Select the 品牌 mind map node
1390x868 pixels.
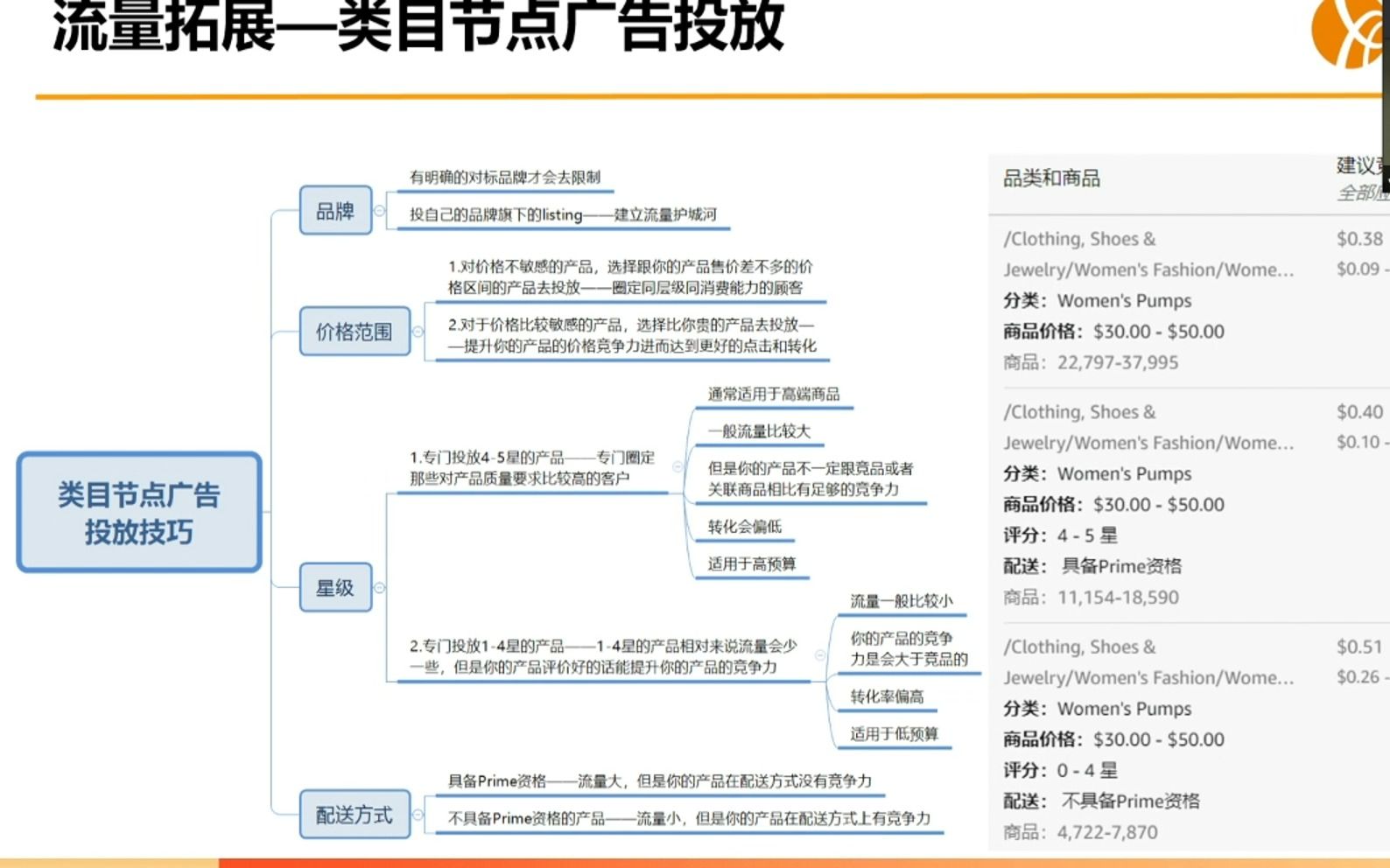pos(335,211)
